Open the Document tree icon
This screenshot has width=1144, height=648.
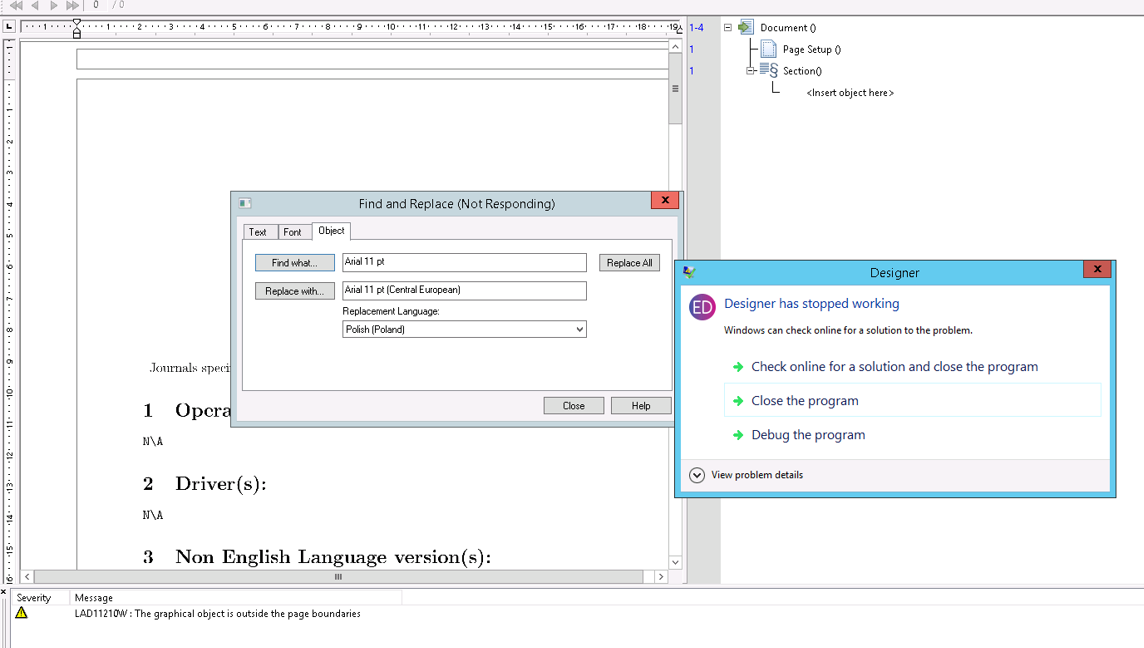click(x=745, y=27)
